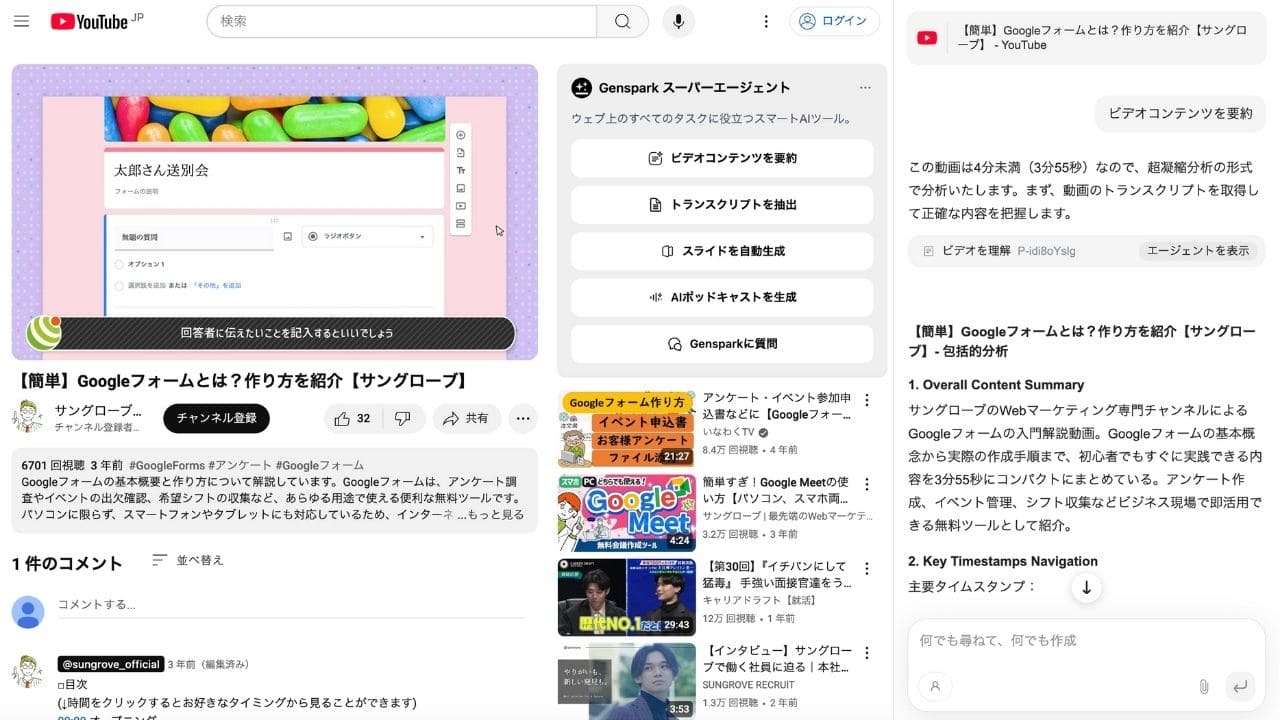Click person icon in chat input box
1280x720 pixels.
pyautogui.click(x=935, y=686)
